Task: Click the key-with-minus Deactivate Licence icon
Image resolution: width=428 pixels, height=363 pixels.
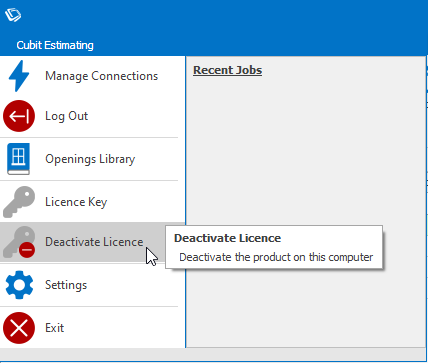Action: point(19,242)
